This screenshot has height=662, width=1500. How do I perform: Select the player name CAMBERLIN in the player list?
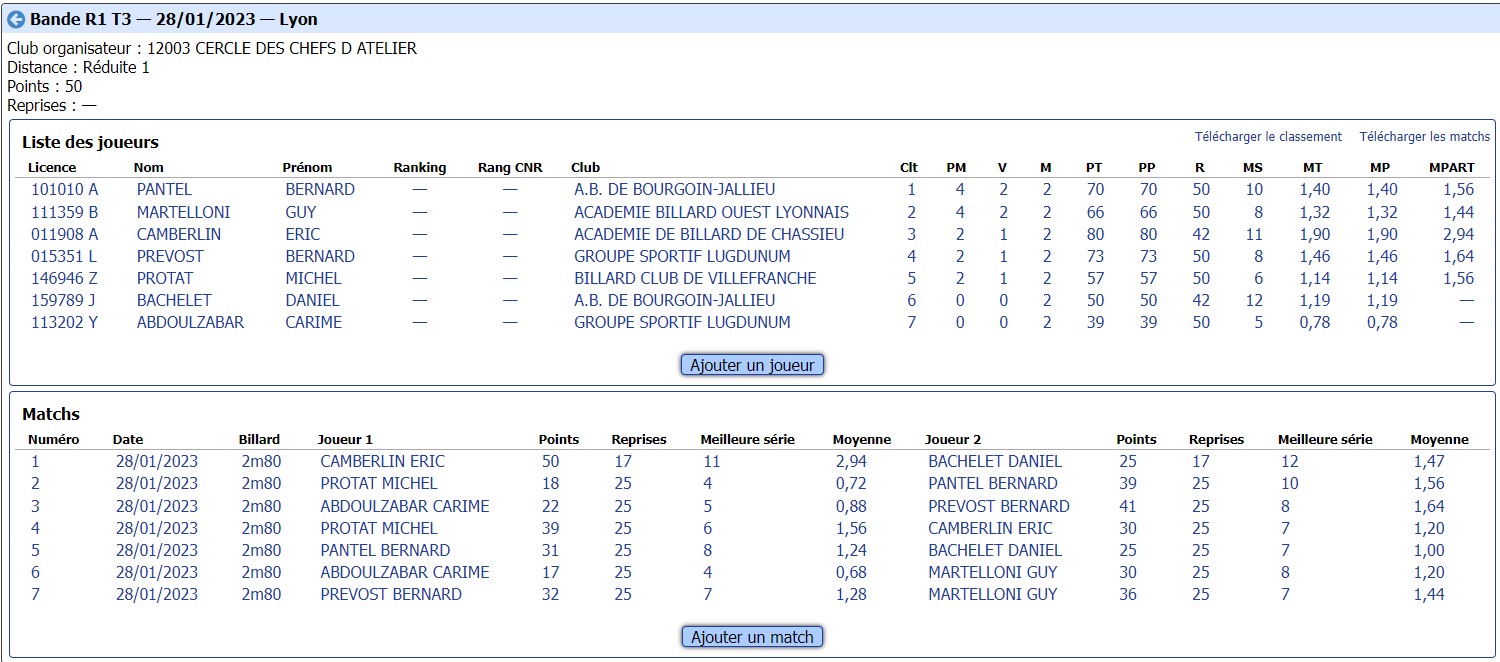pyautogui.click(x=179, y=234)
